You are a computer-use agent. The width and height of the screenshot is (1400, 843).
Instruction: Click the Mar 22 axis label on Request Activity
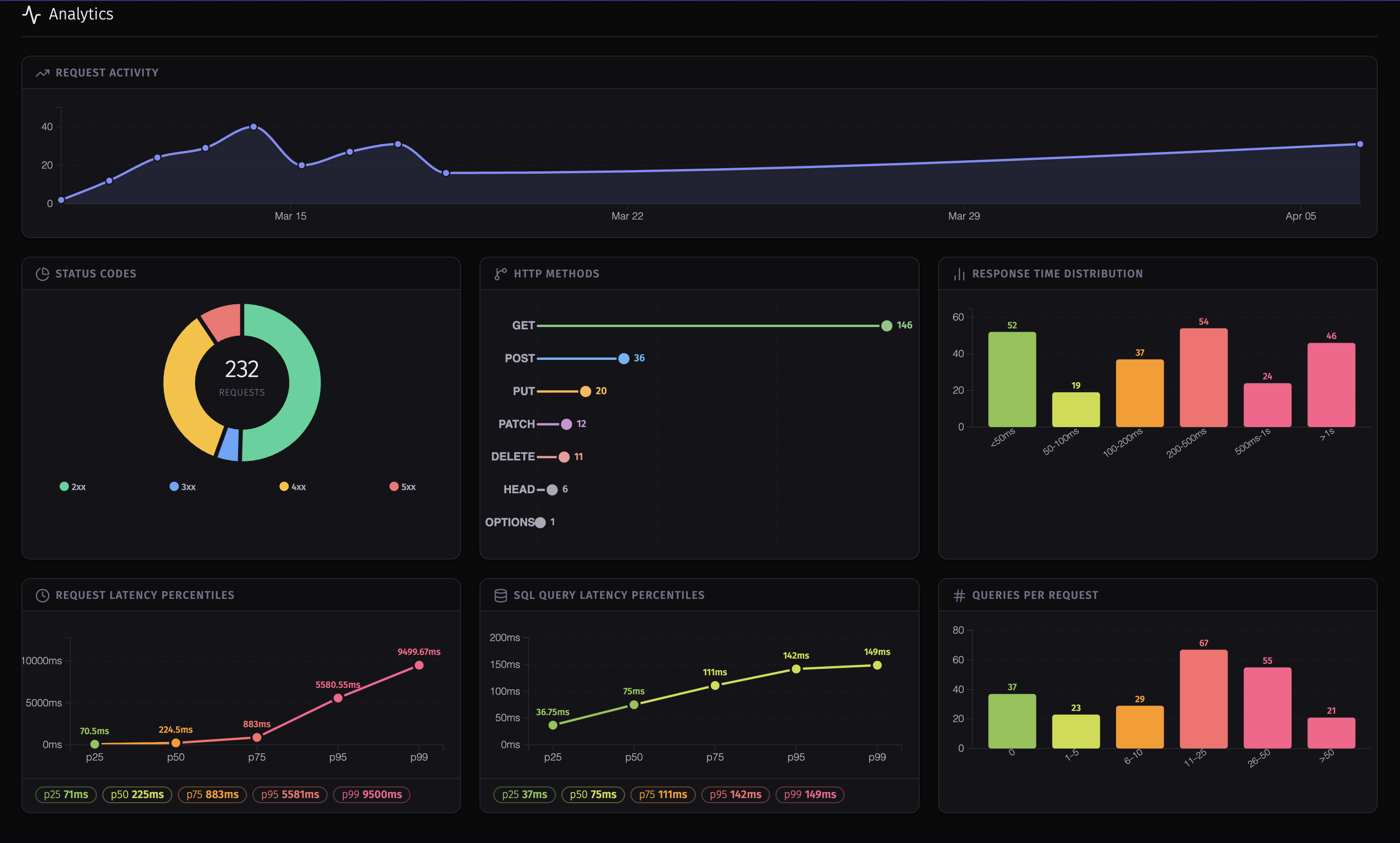(627, 216)
